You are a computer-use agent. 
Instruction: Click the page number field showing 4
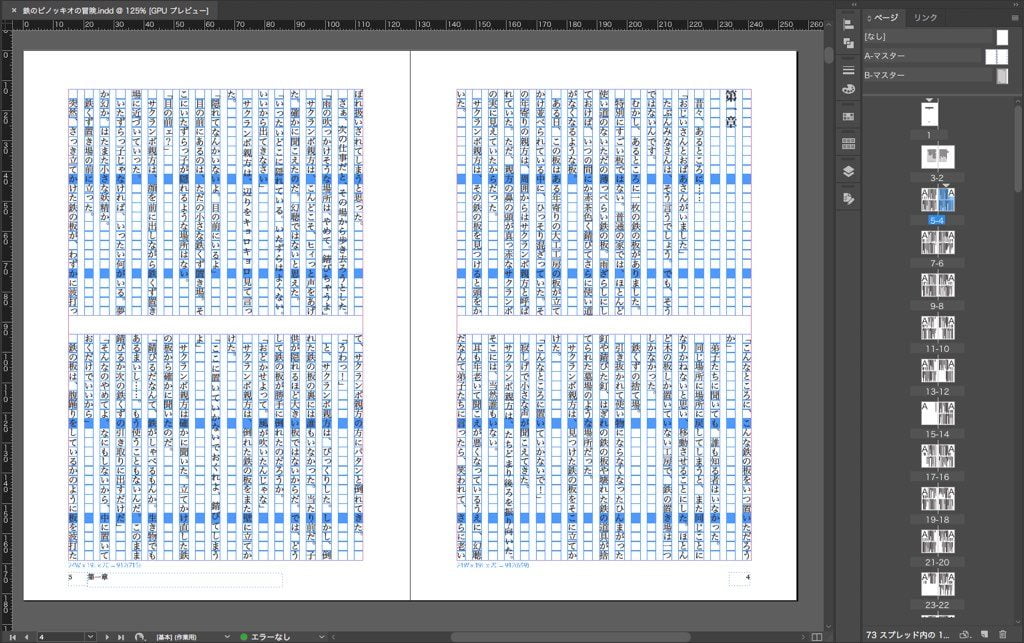pyautogui.click(x=60, y=636)
